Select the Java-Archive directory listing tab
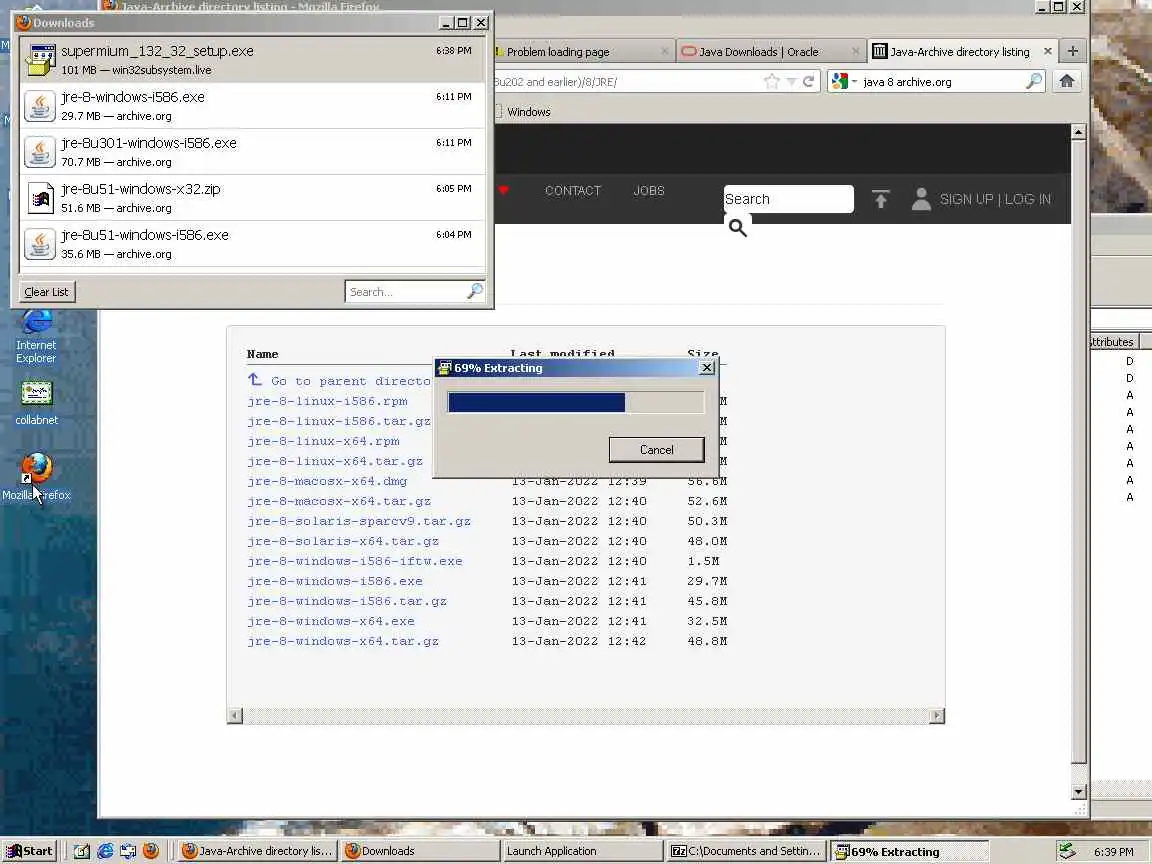The width and height of the screenshot is (1152, 864). click(960, 51)
